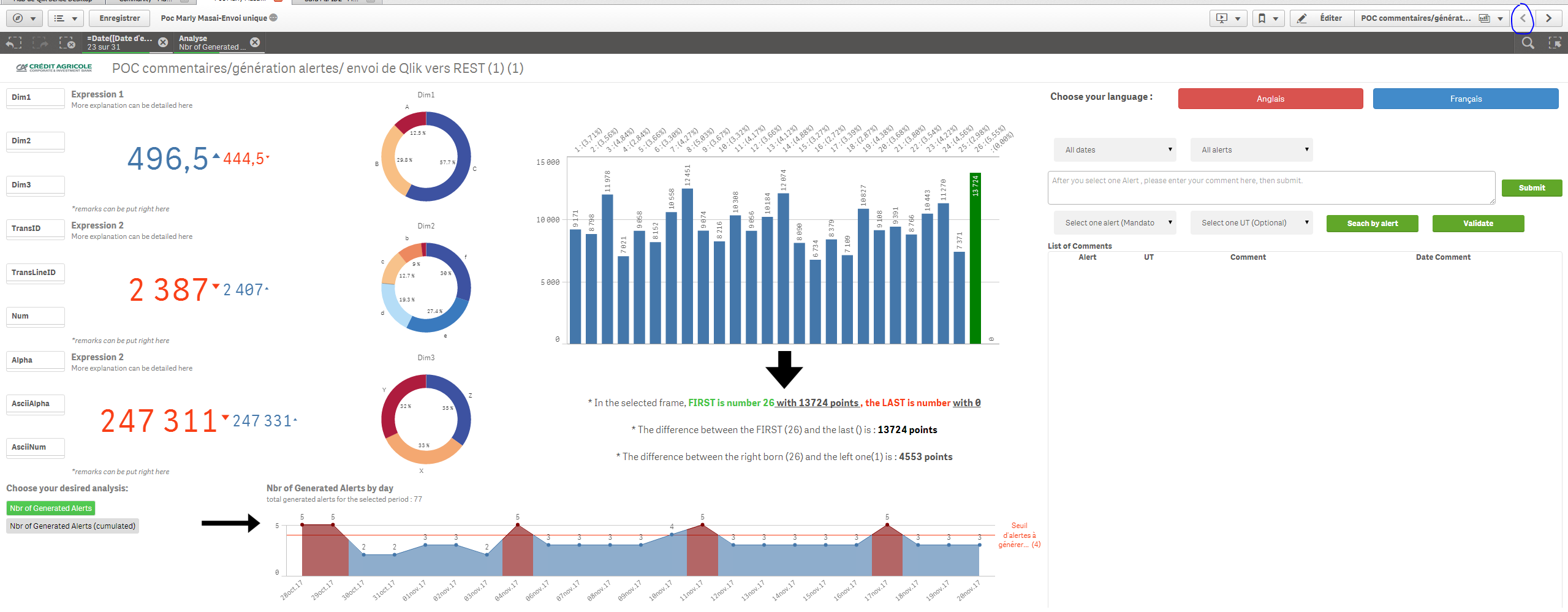Click the Alert column header

(1087, 257)
